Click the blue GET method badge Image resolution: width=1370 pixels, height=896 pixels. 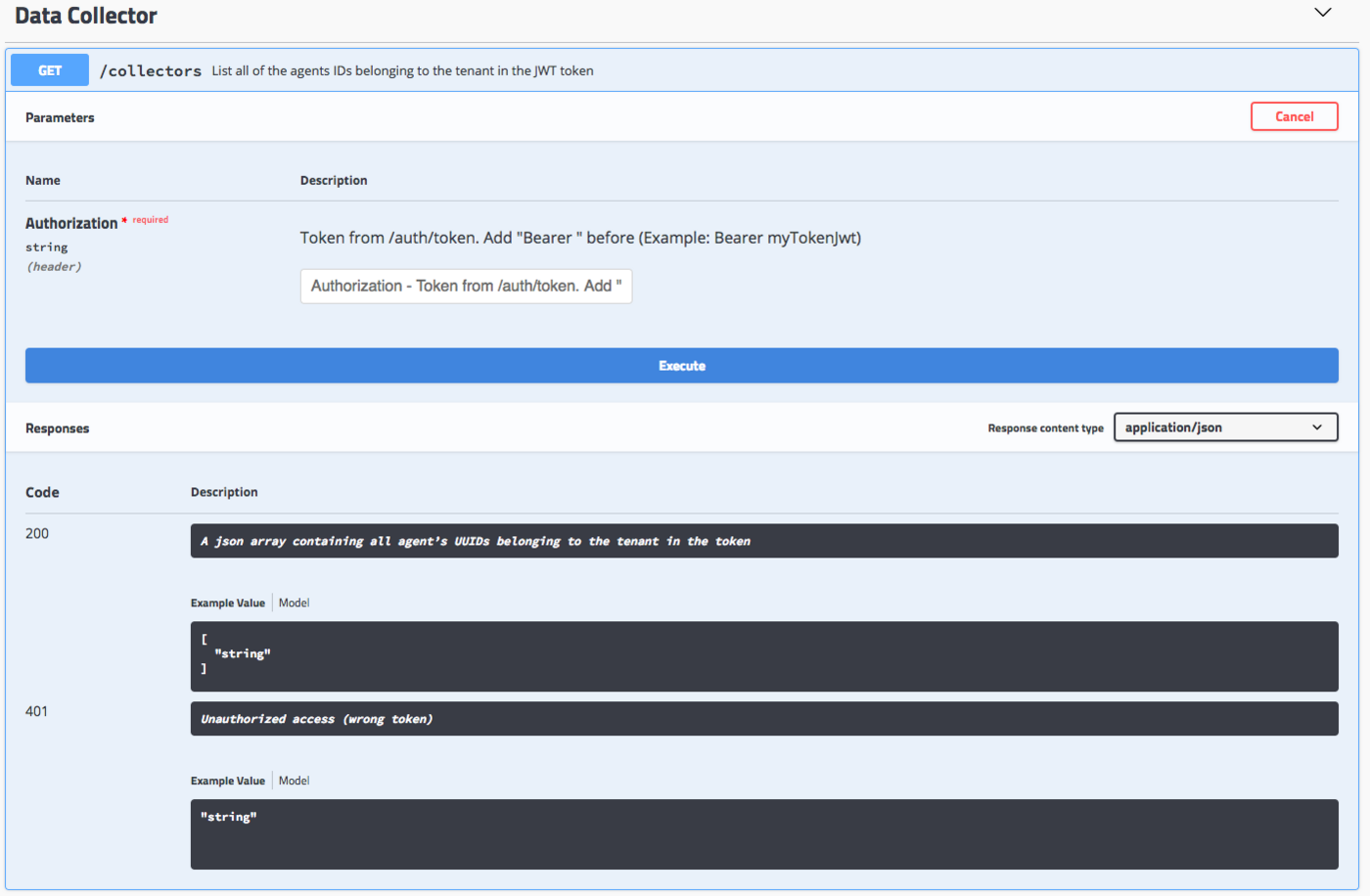50,70
